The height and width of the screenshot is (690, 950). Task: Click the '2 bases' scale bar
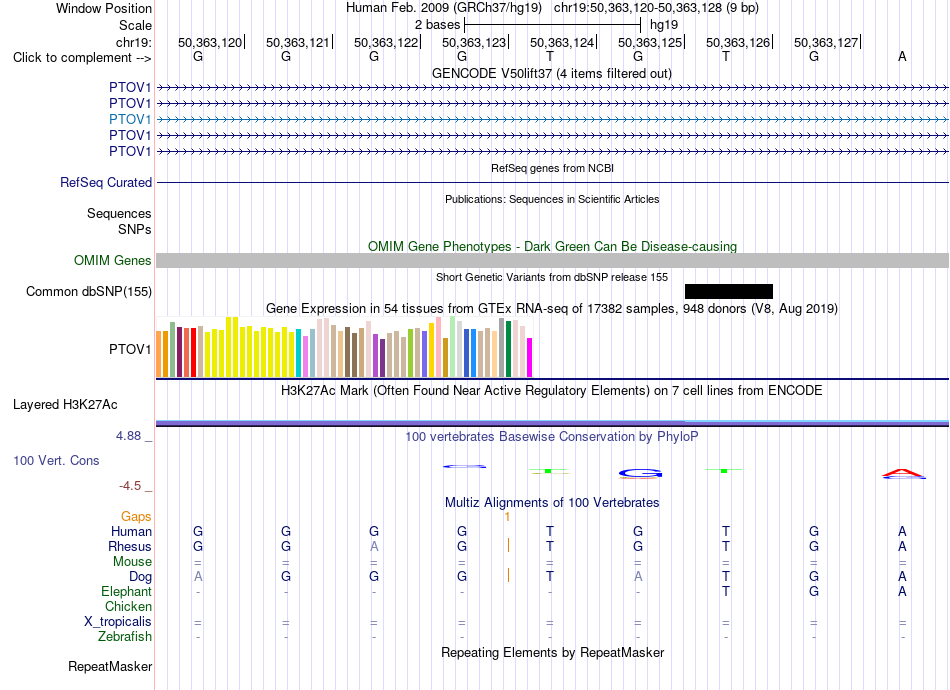(553, 25)
